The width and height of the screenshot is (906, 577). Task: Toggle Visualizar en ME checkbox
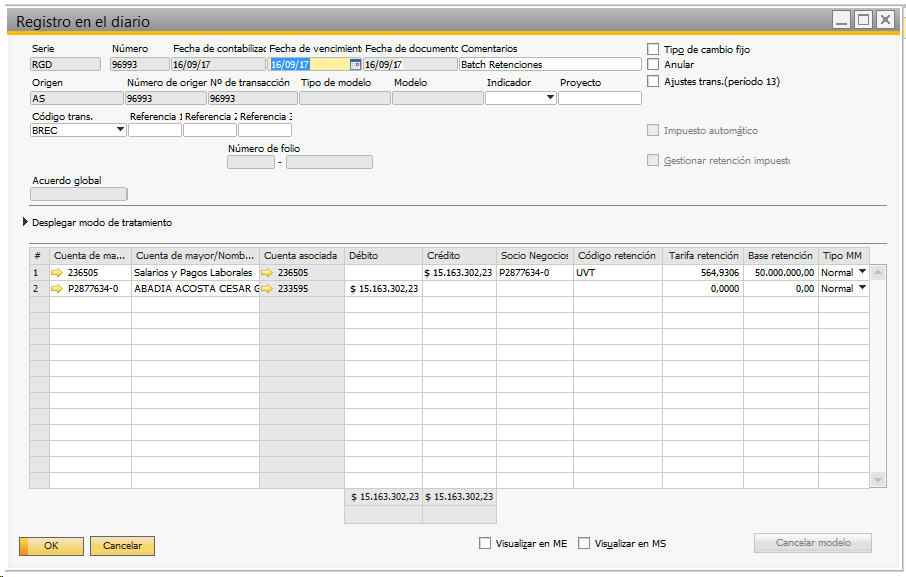485,544
